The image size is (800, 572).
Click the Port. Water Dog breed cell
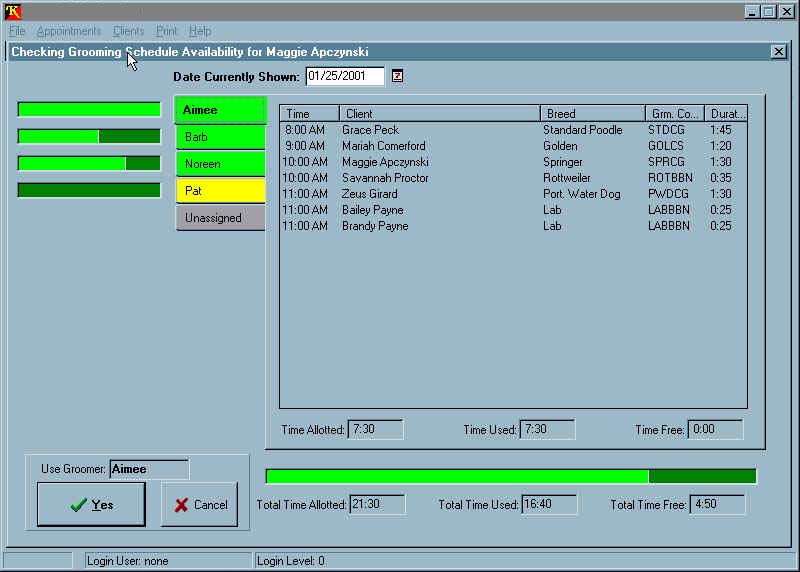582,194
